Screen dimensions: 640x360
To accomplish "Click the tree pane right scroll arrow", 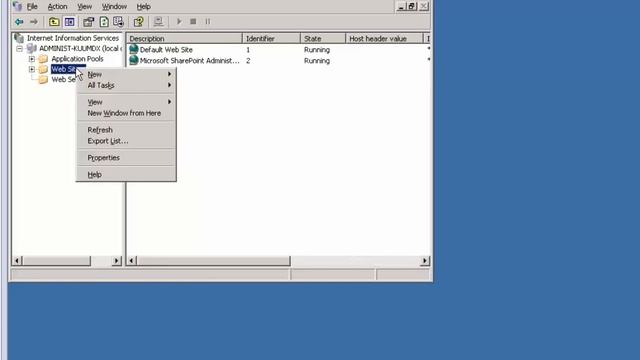I will (x=117, y=260).
